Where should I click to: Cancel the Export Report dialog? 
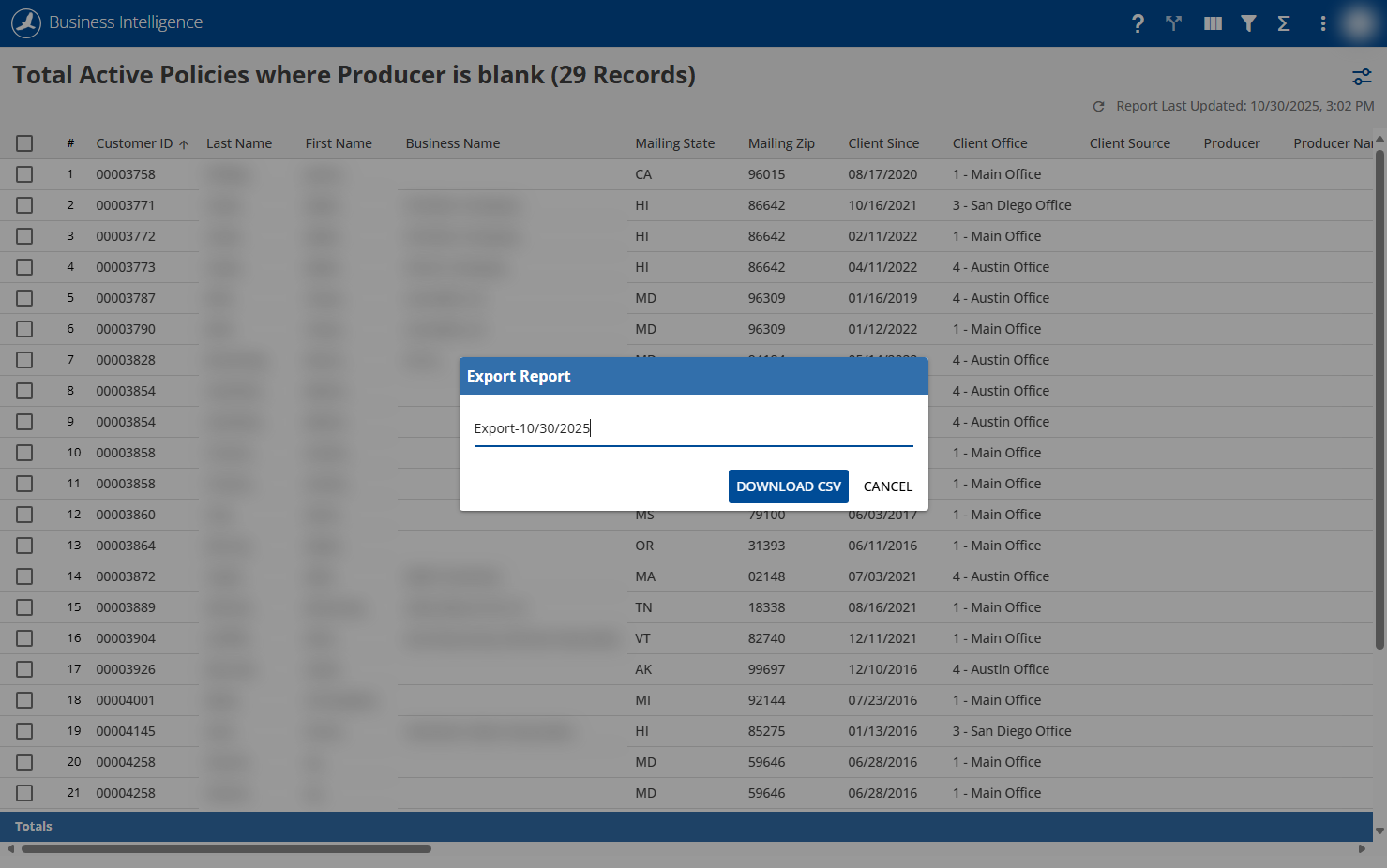[x=888, y=486]
